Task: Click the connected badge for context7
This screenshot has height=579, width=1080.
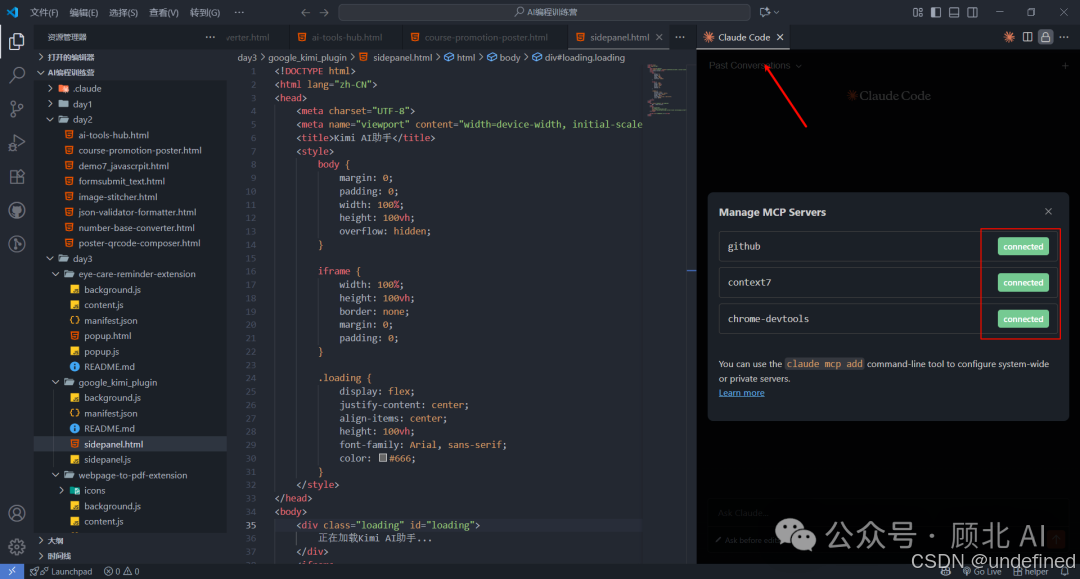Action: (1023, 282)
